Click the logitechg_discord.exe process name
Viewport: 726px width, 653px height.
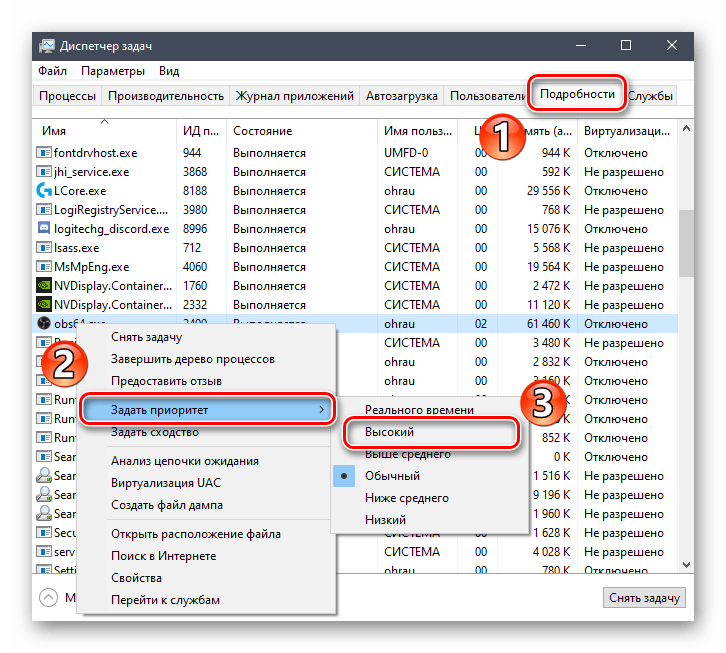(x=112, y=229)
